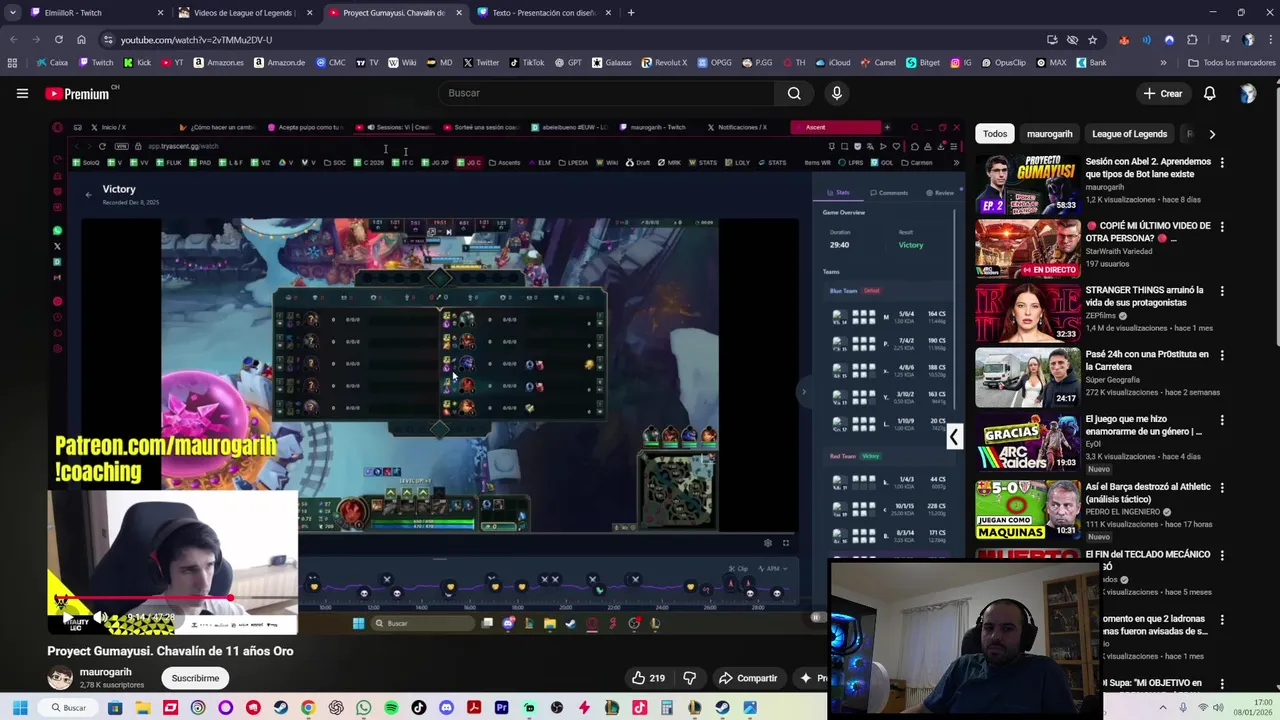Click the Chrome address bar URL

click(196, 40)
